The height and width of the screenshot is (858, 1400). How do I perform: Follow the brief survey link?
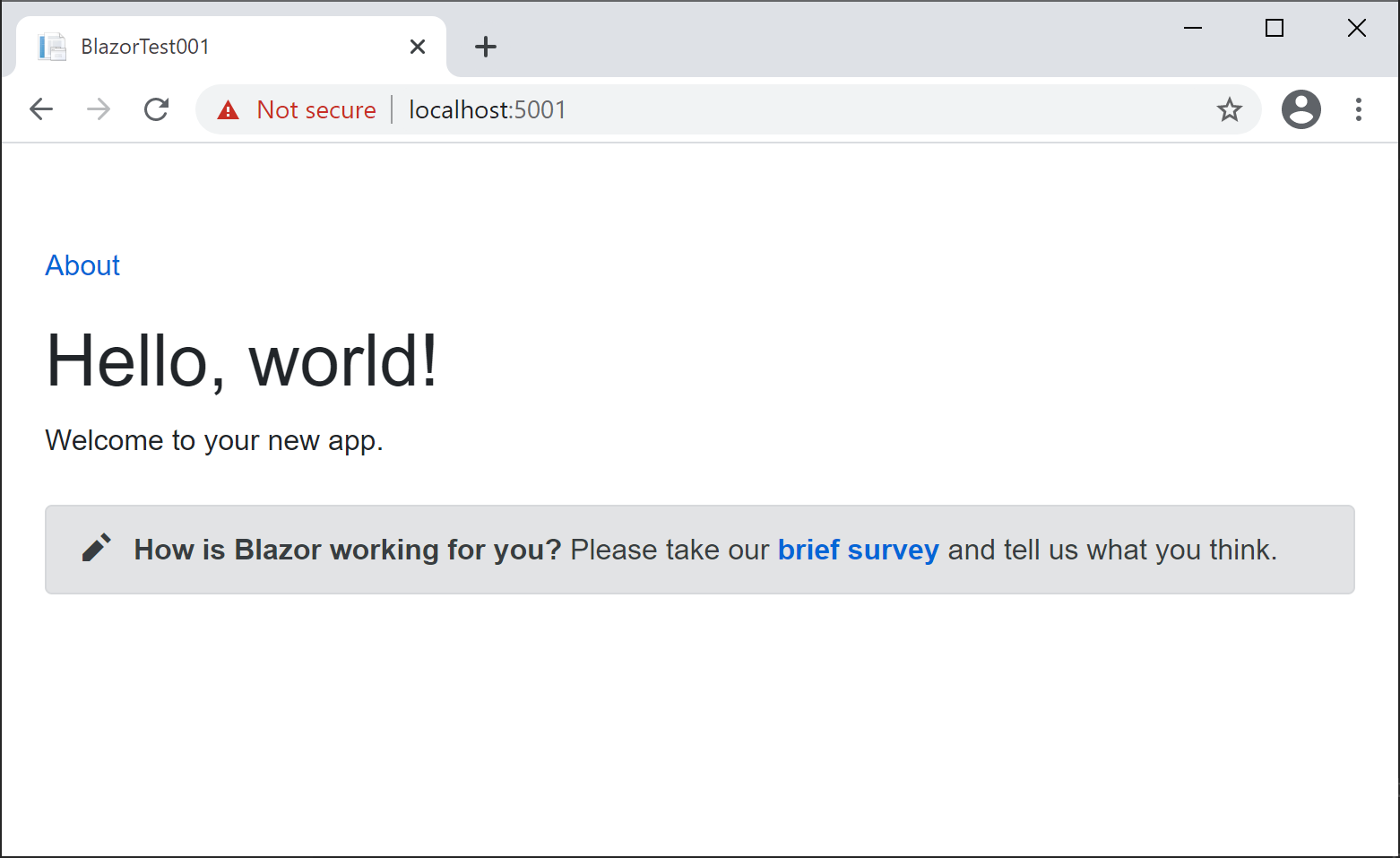pos(858,550)
